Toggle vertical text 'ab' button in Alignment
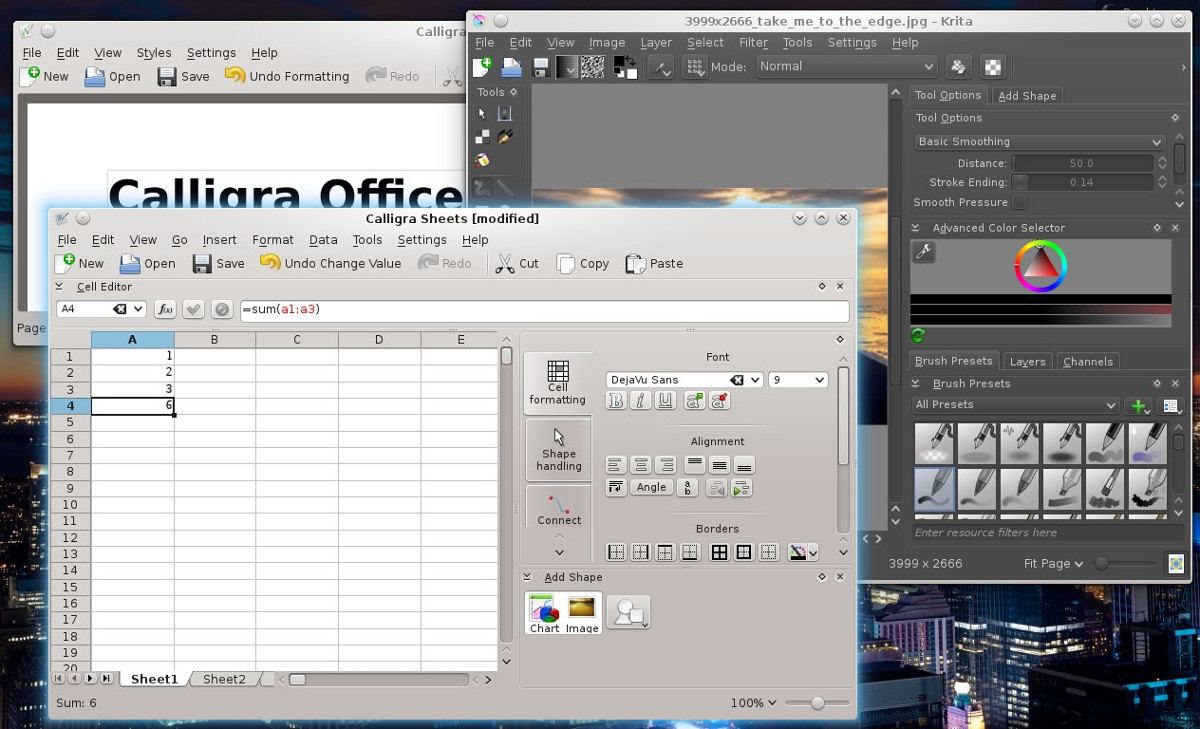This screenshot has height=729, width=1200. coord(687,488)
